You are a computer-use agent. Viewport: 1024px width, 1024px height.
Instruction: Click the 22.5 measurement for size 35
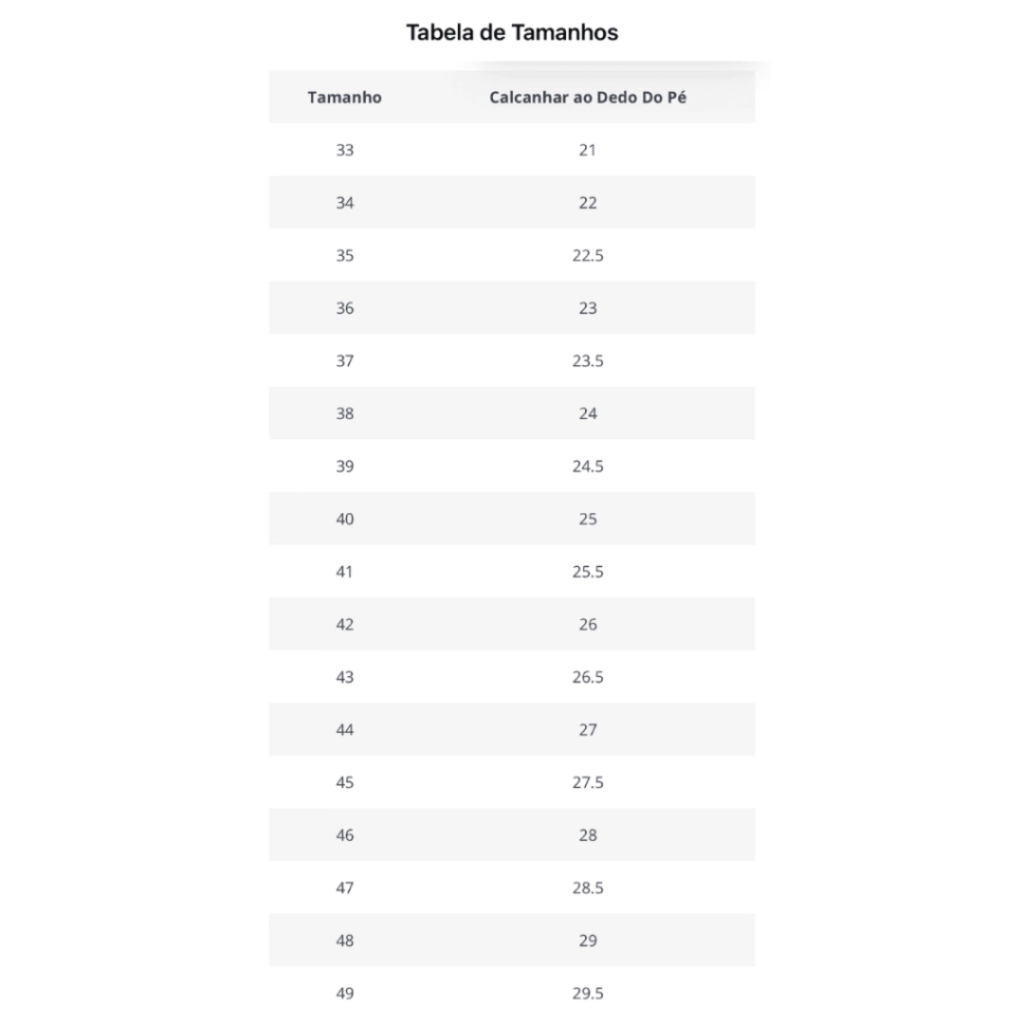(x=588, y=255)
